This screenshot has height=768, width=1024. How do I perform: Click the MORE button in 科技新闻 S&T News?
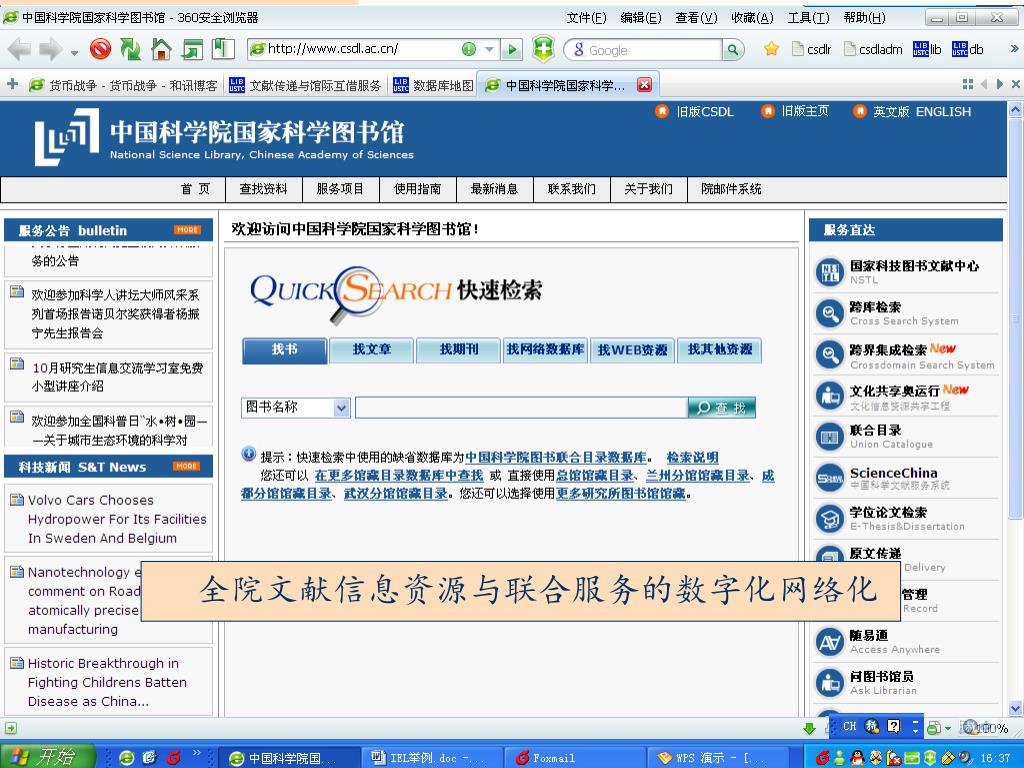point(187,466)
